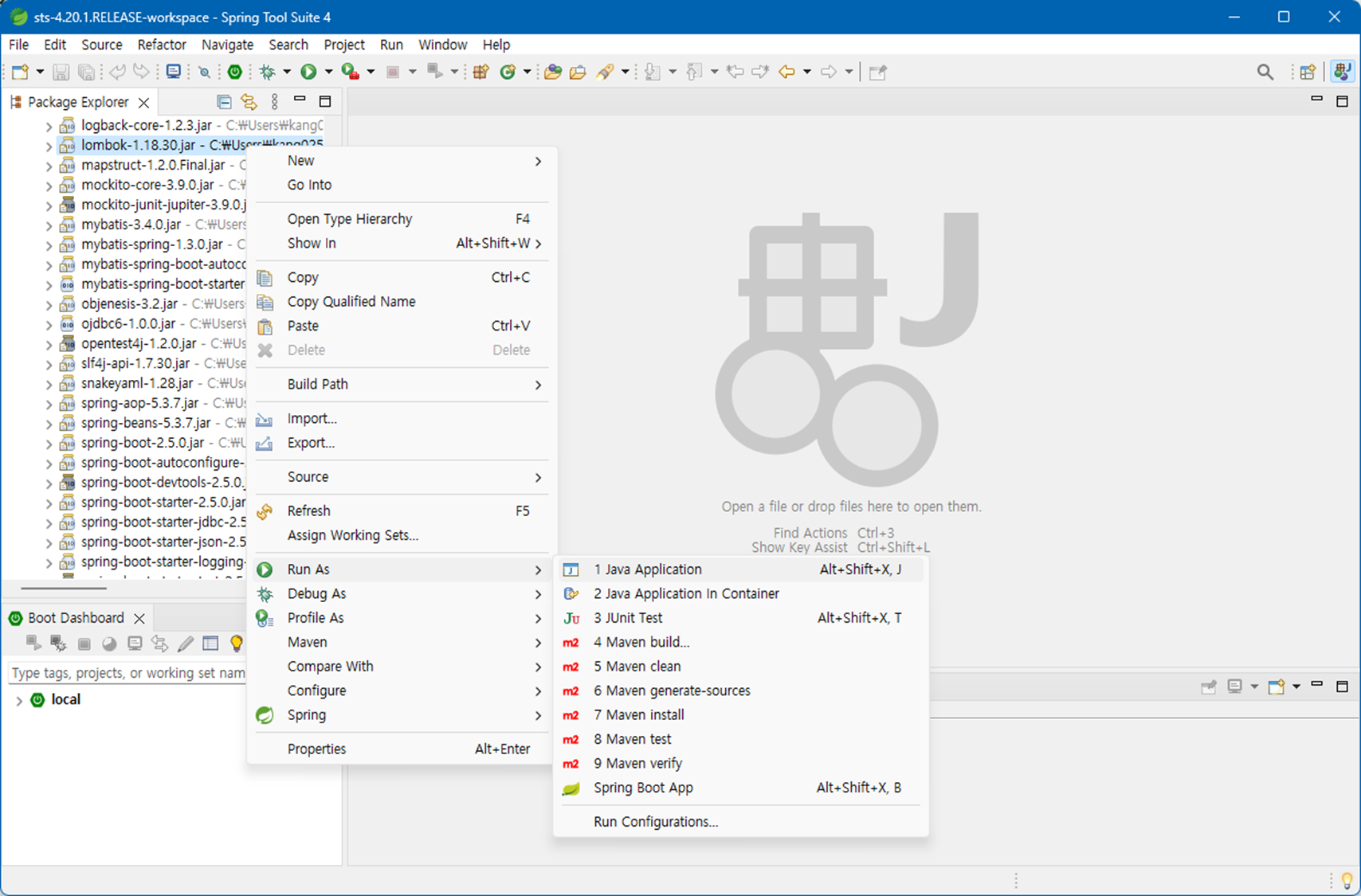1361x896 pixels.
Task: Open Package Explorer view menu
Action: tap(275, 102)
